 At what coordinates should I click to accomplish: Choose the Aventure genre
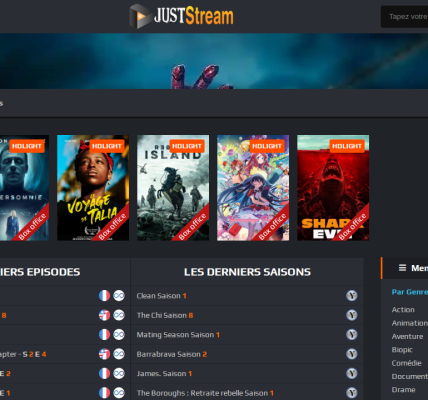click(407, 336)
